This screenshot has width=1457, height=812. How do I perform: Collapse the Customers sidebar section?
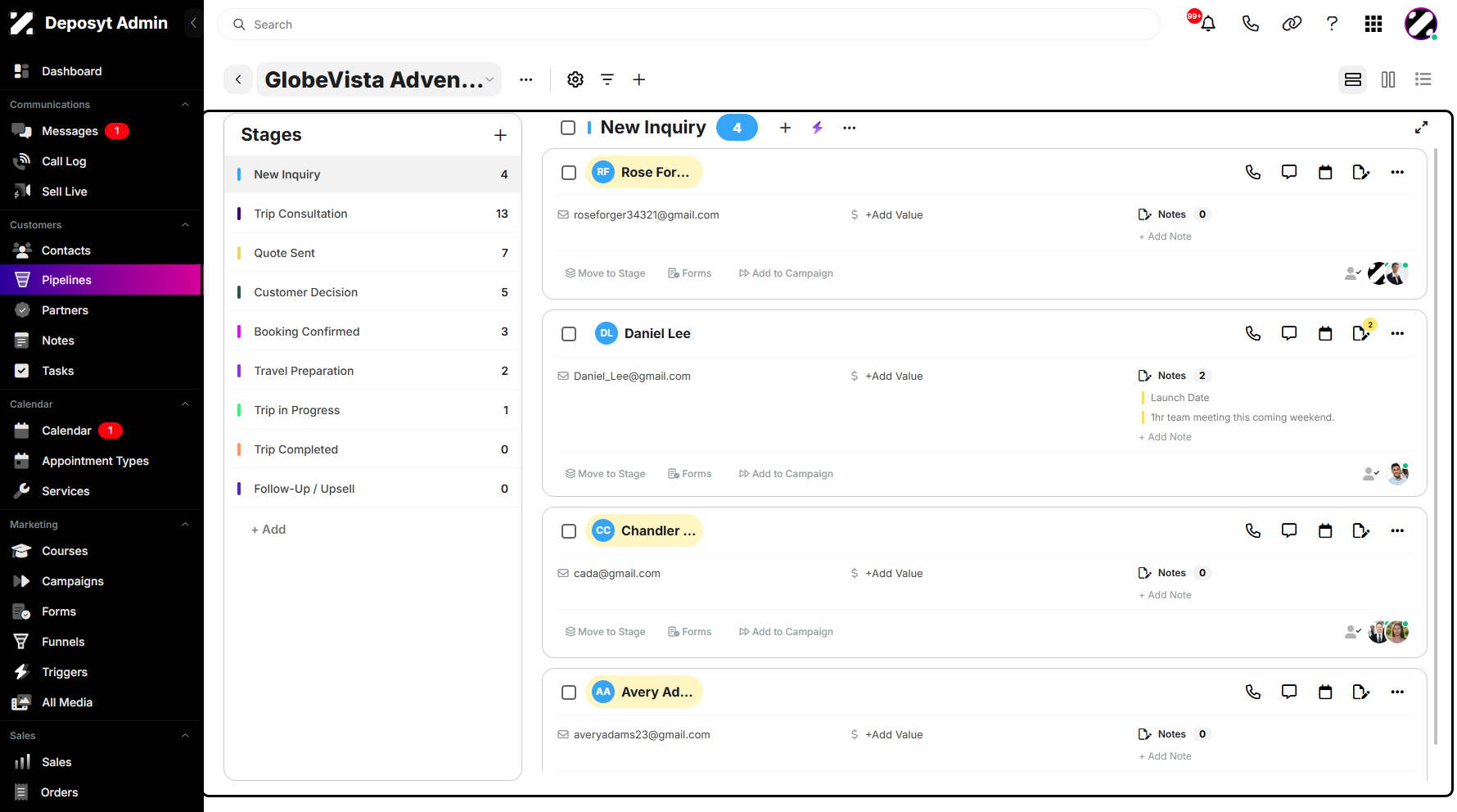(185, 225)
